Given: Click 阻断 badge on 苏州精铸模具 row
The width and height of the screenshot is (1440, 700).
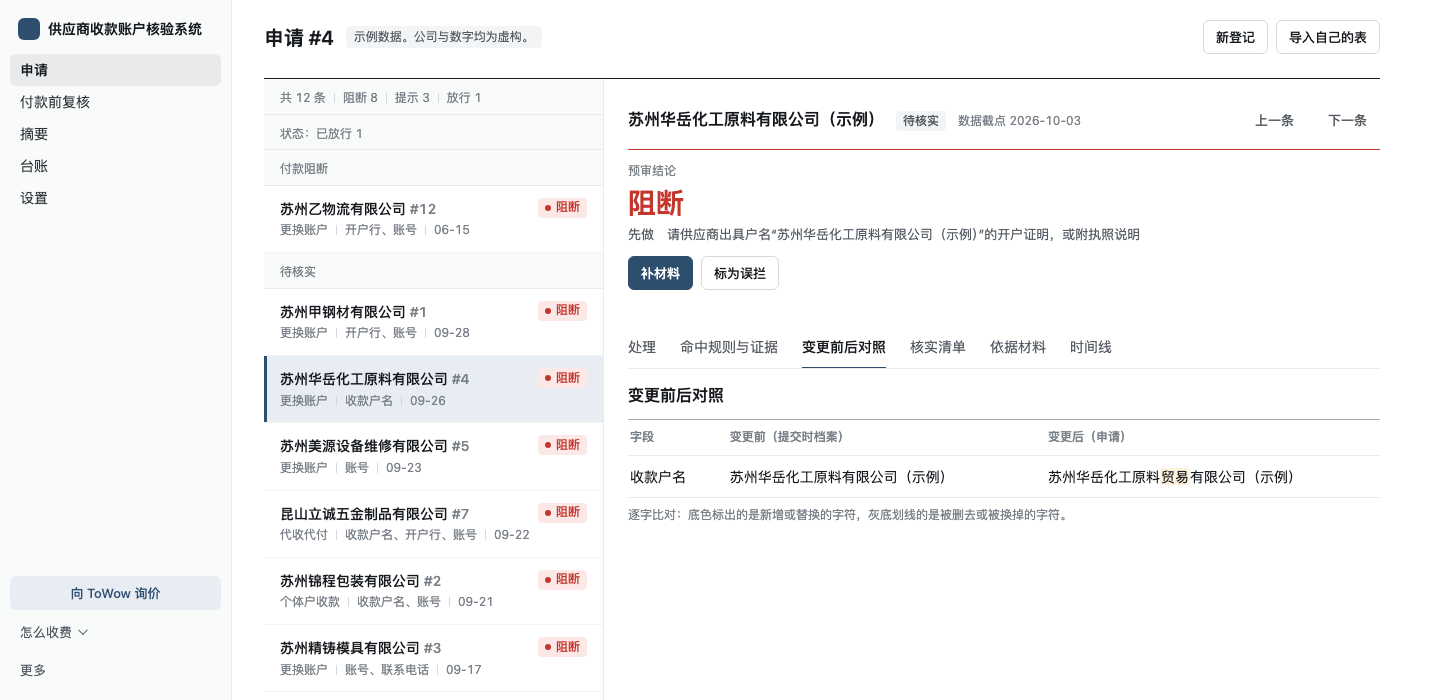Looking at the screenshot, I should point(562,647).
